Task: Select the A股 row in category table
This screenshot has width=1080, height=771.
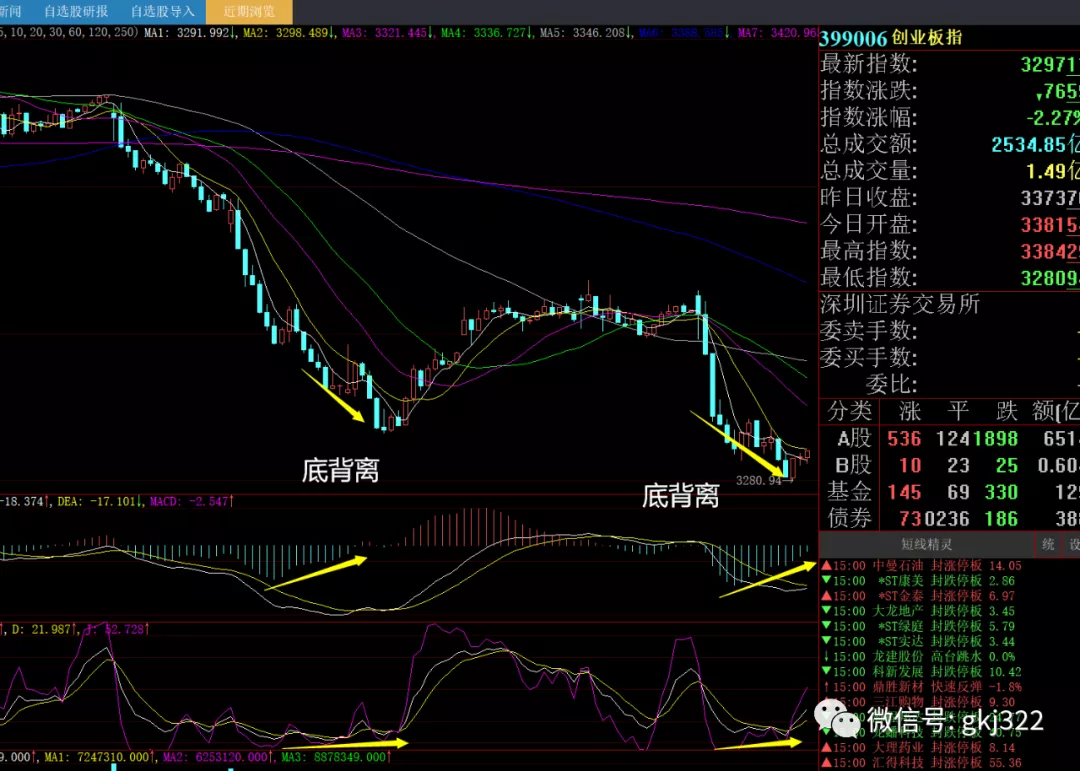Action: coord(848,438)
